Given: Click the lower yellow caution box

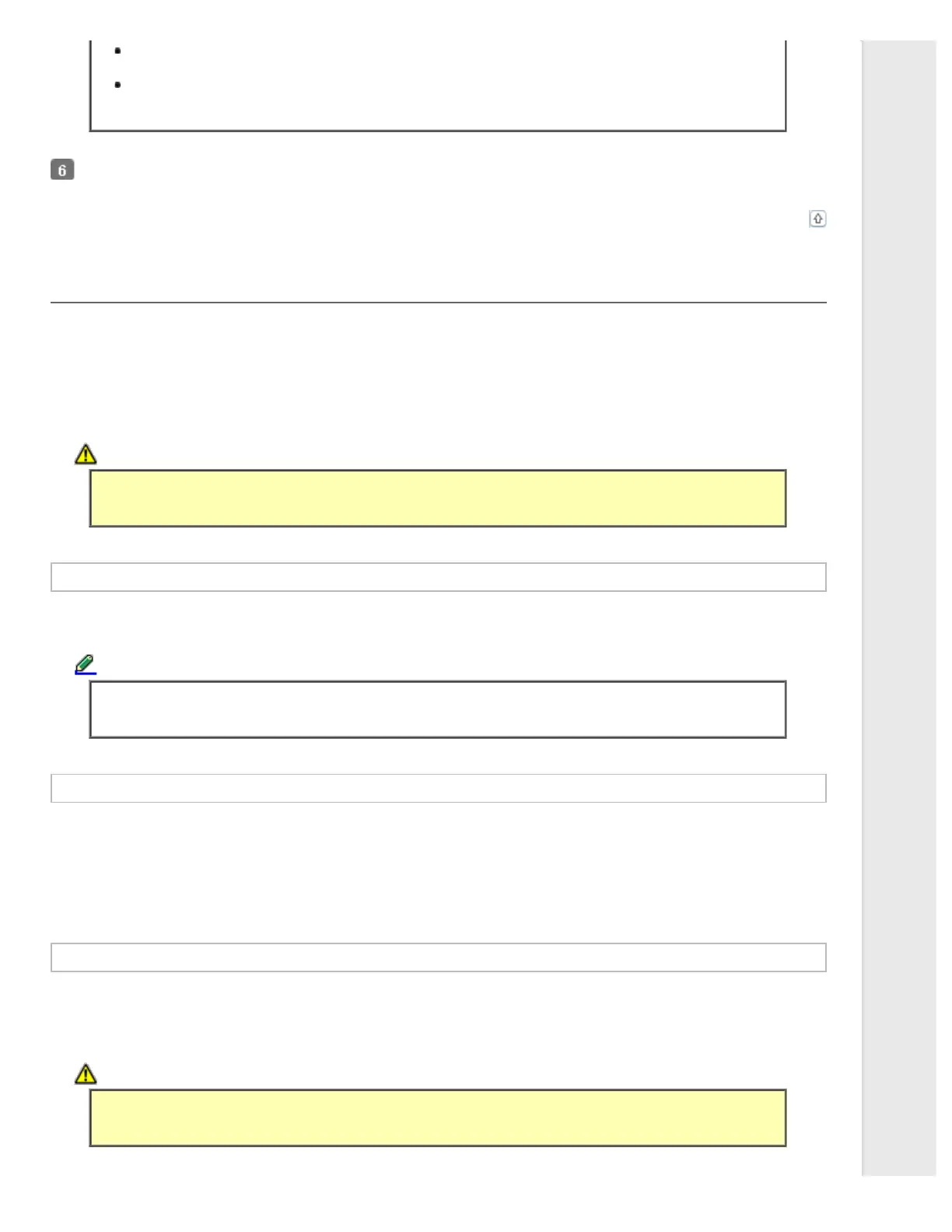Looking at the screenshot, I should click(438, 1118).
